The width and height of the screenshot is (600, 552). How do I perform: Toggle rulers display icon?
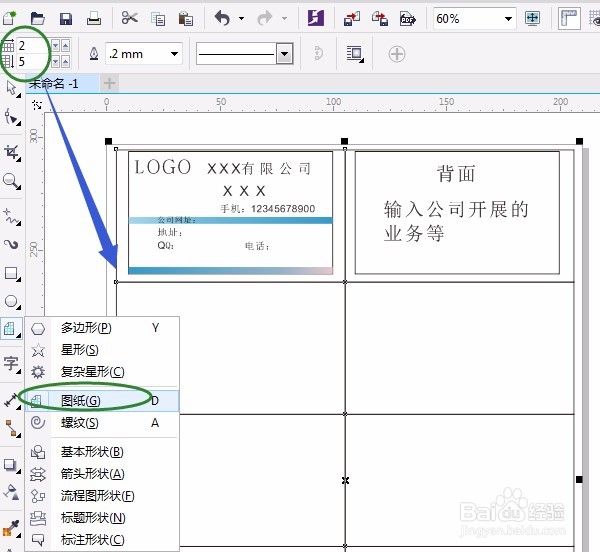569,18
